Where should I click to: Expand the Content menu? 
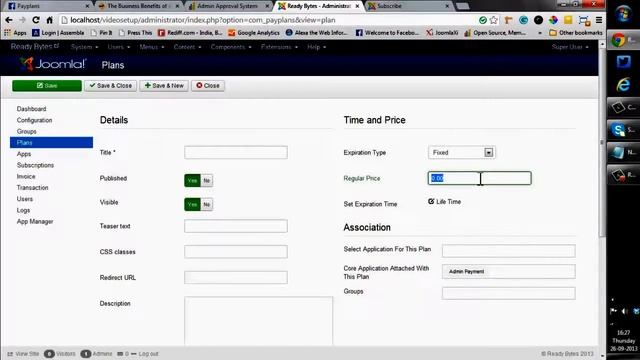click(x=187, y=47)
